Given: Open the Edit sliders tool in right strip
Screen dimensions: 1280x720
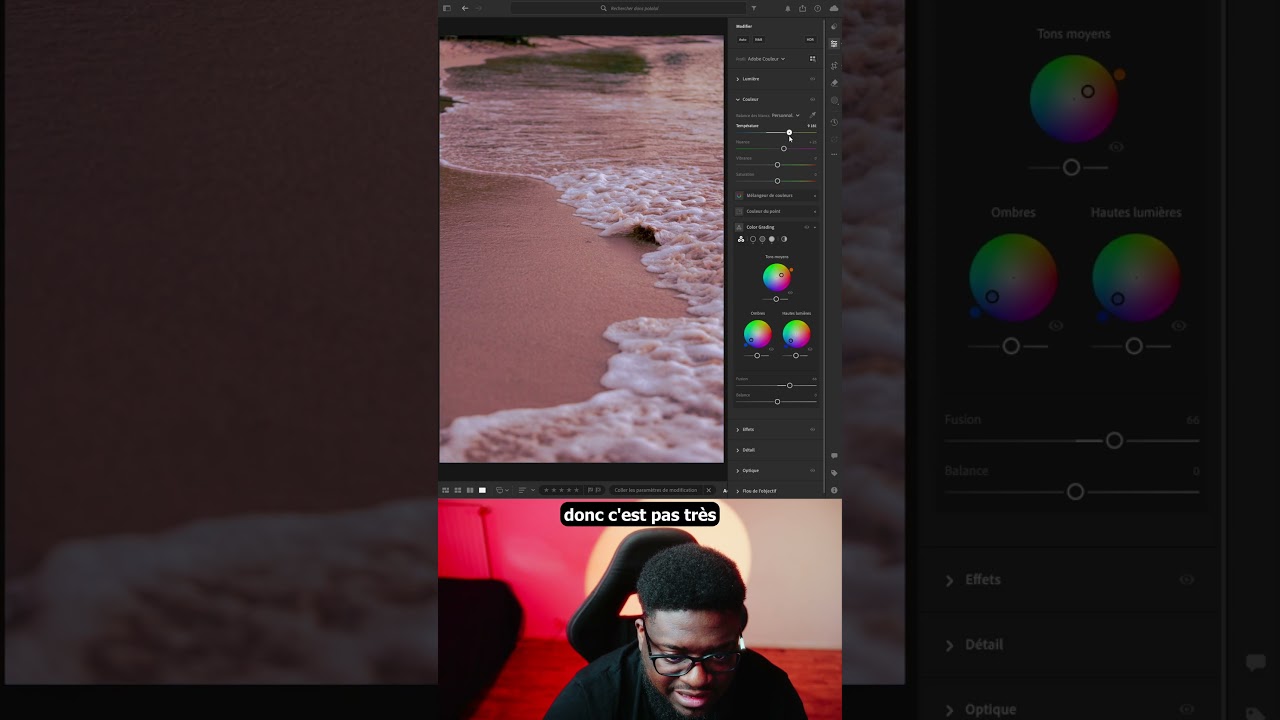Looking at the screenshot, I should (834, 43).
